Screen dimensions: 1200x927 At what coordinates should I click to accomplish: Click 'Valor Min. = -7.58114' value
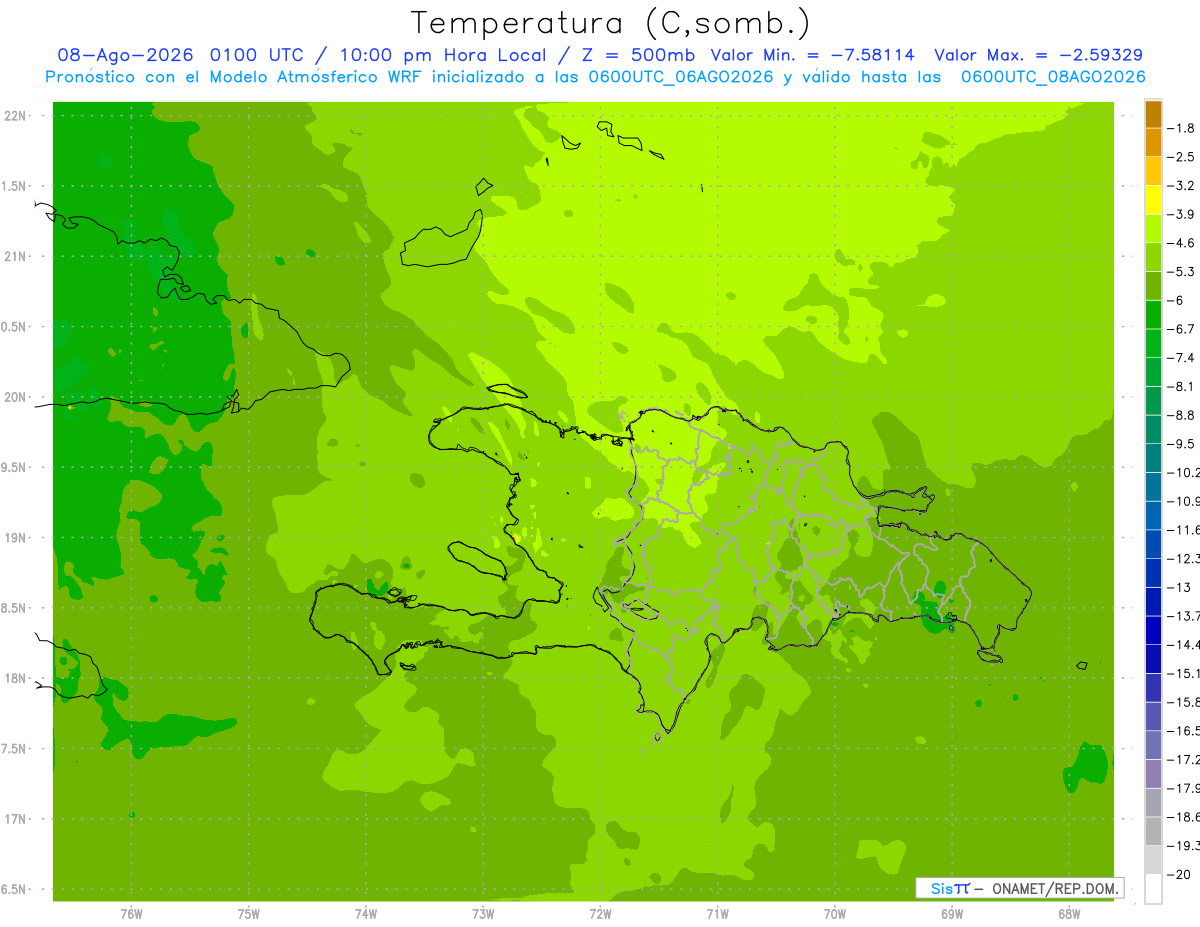pos(812,56)
